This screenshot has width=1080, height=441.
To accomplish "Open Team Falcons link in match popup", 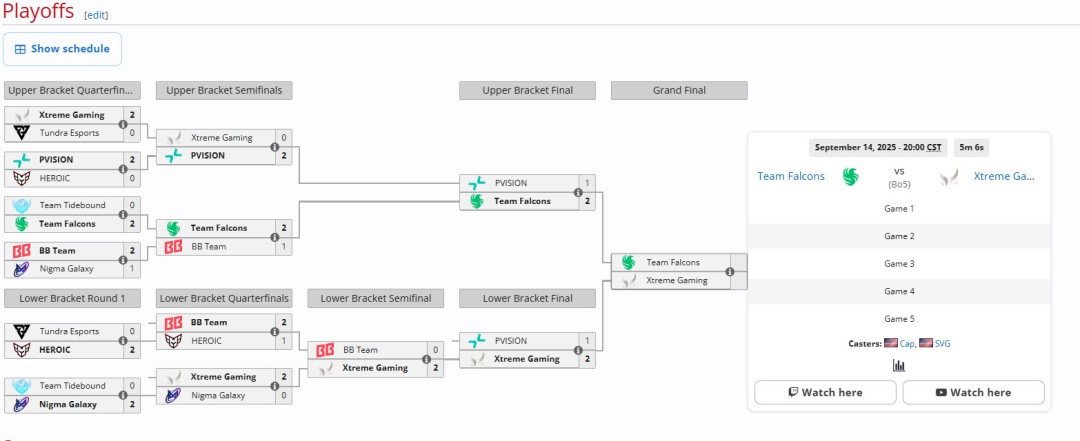I will point(791,176).
